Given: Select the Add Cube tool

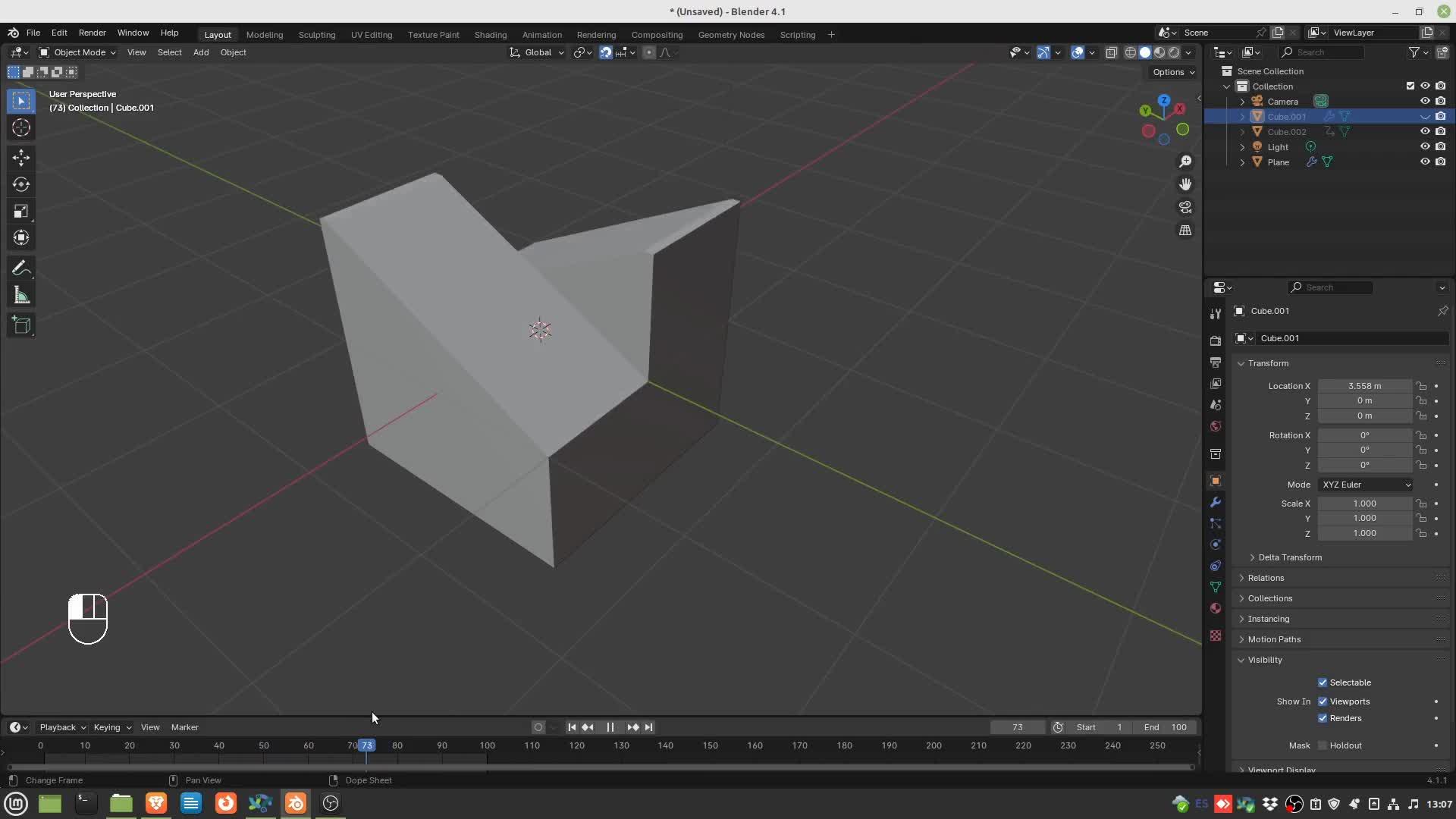Looking at the screenshot, I should (21, 326).
